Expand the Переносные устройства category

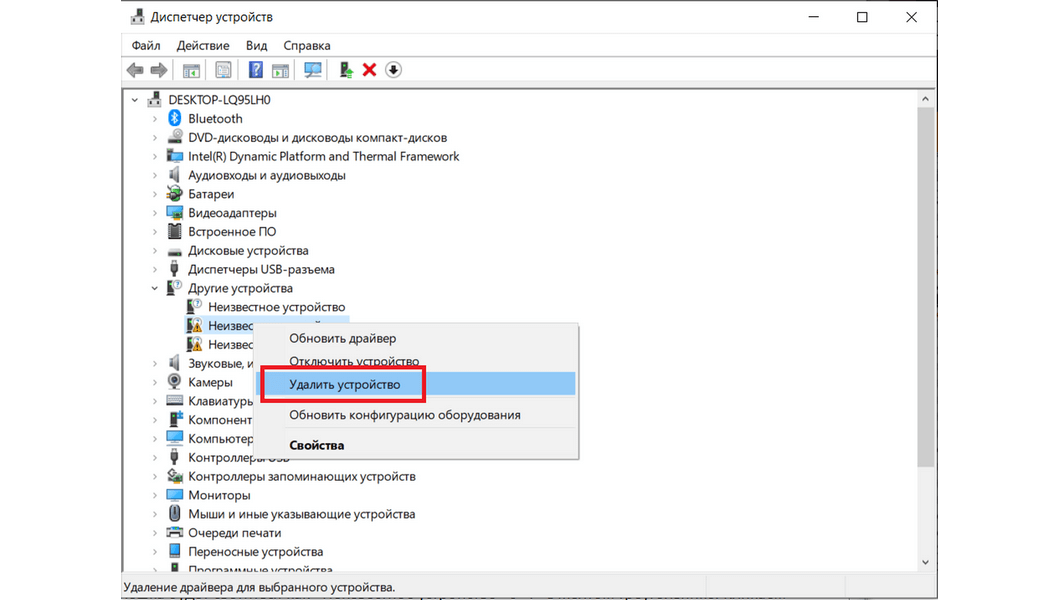pyautogui.click(x=154, y=552)
